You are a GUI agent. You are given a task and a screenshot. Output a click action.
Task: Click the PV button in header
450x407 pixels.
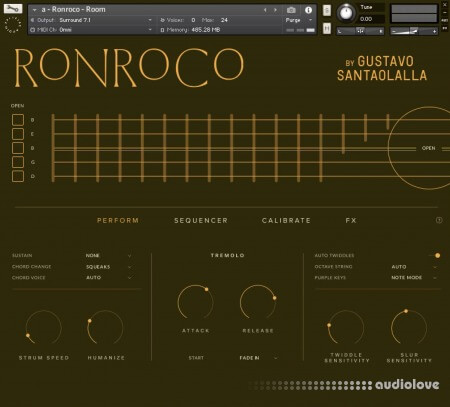coord(445,29)
